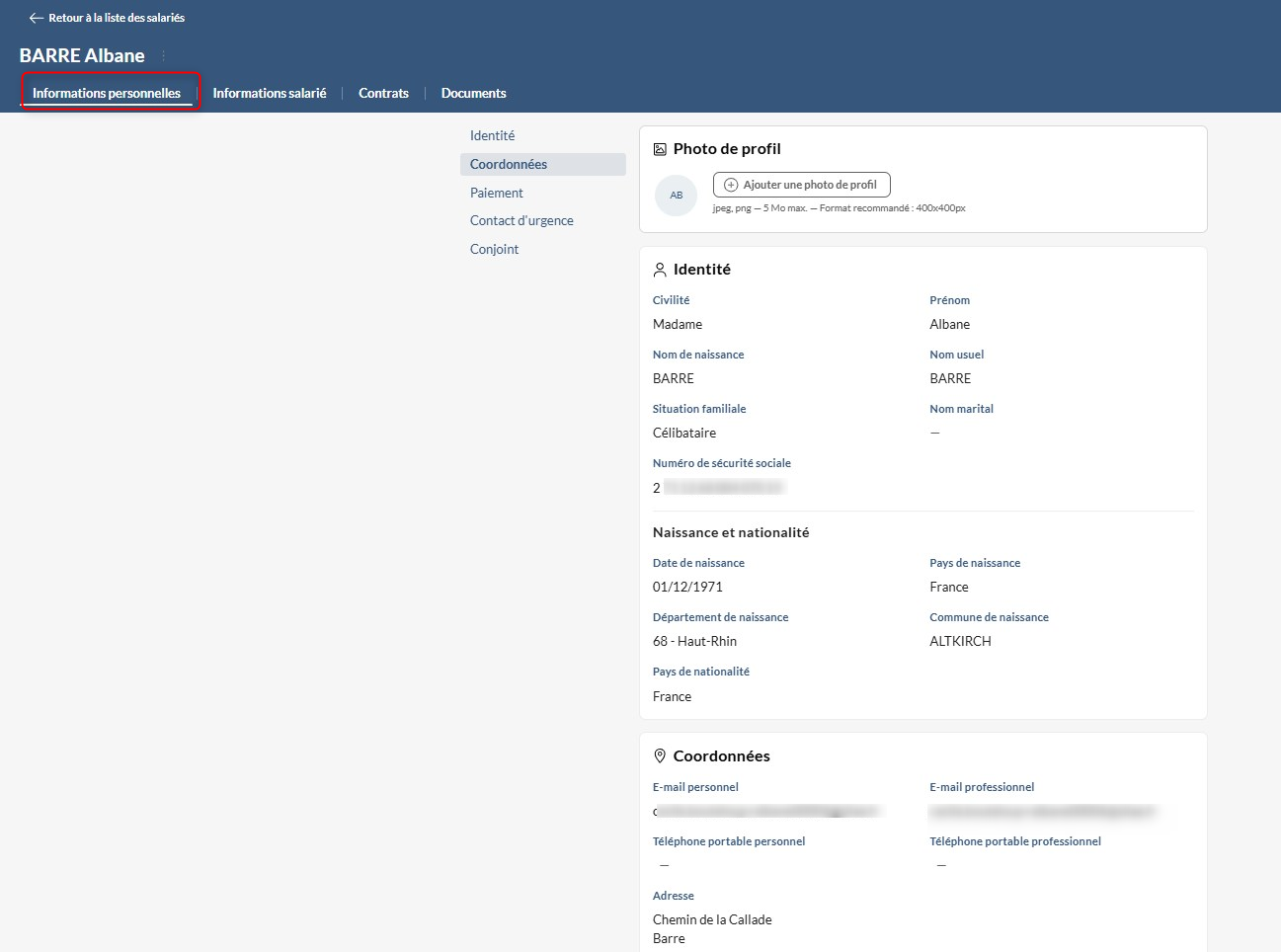Screen dimensions: 1281x952
Task: Go to the Conjoint section
Action: click(x=494, y=249)
